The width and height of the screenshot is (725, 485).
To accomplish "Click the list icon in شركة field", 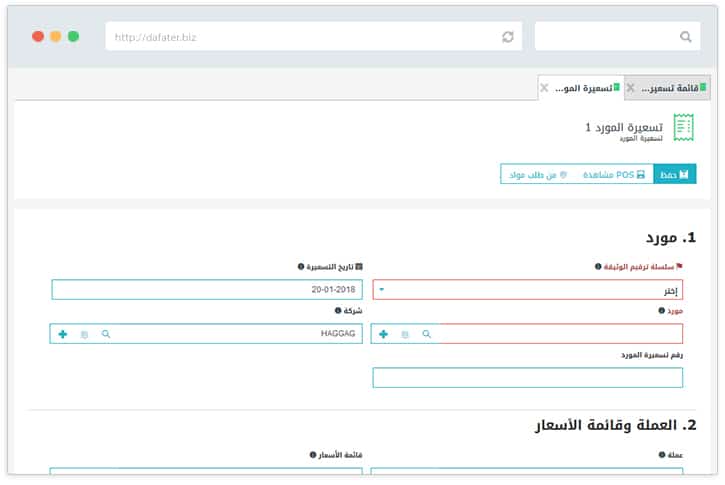I will click(84, 334).
